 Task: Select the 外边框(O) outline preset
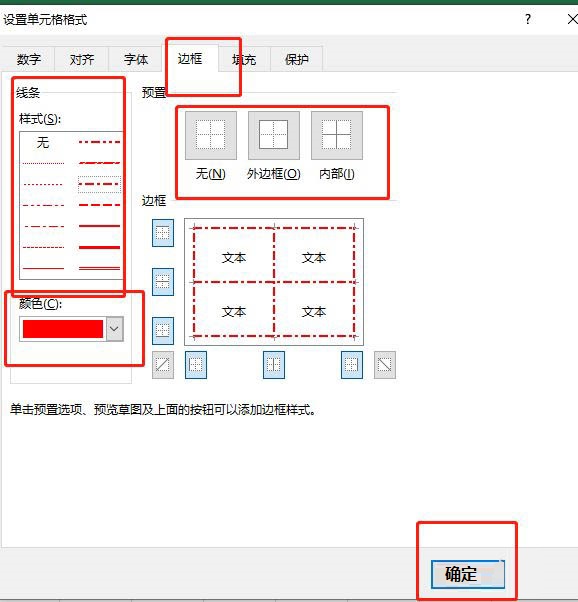click(274, 136)
